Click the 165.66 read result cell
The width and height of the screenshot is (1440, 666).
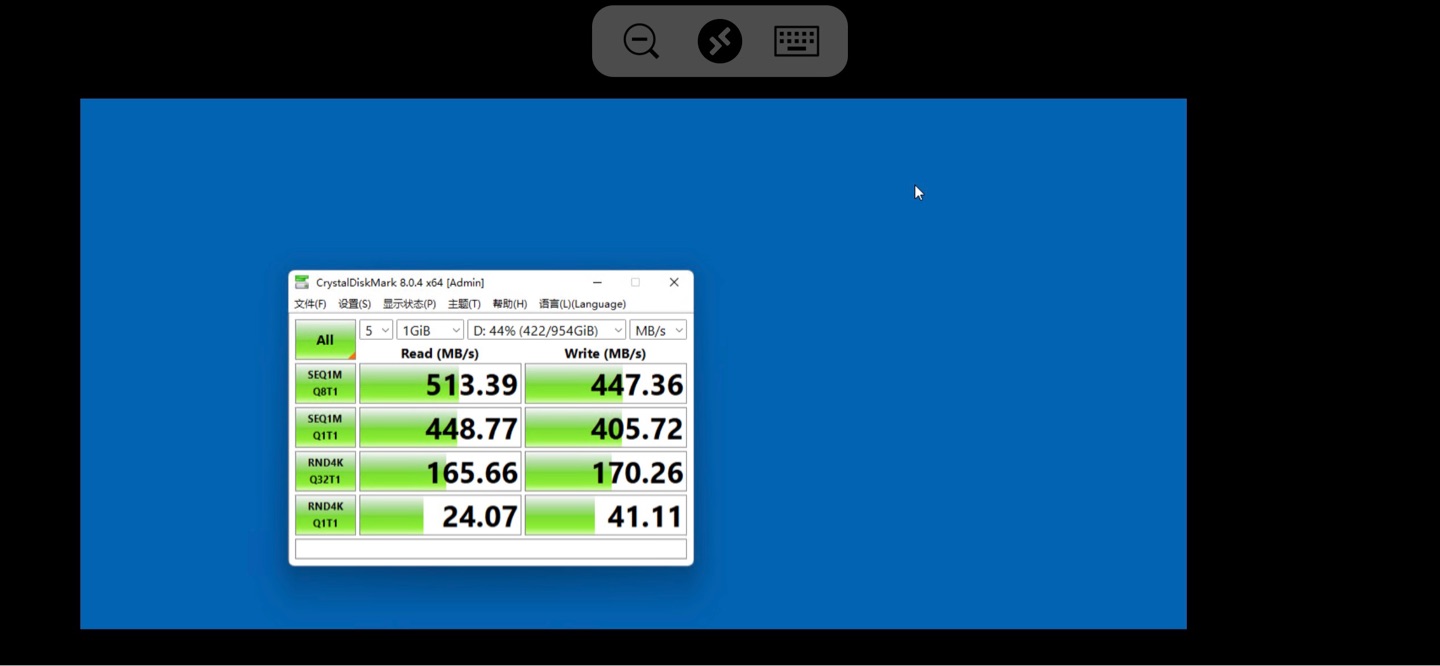point(440,472)
